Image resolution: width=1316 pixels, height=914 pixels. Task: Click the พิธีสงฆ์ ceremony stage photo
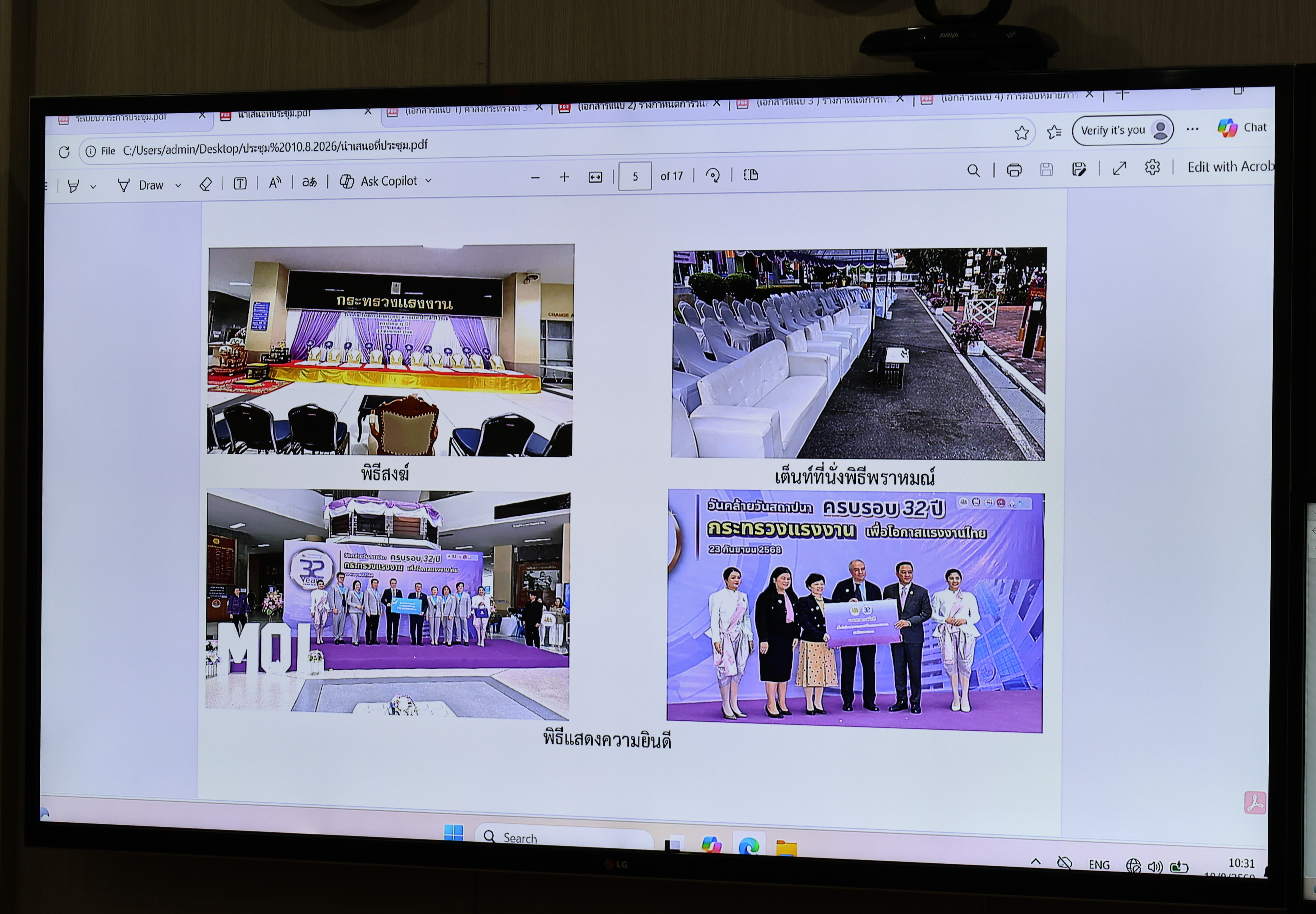pyautogui.click(x=390, y=351)
